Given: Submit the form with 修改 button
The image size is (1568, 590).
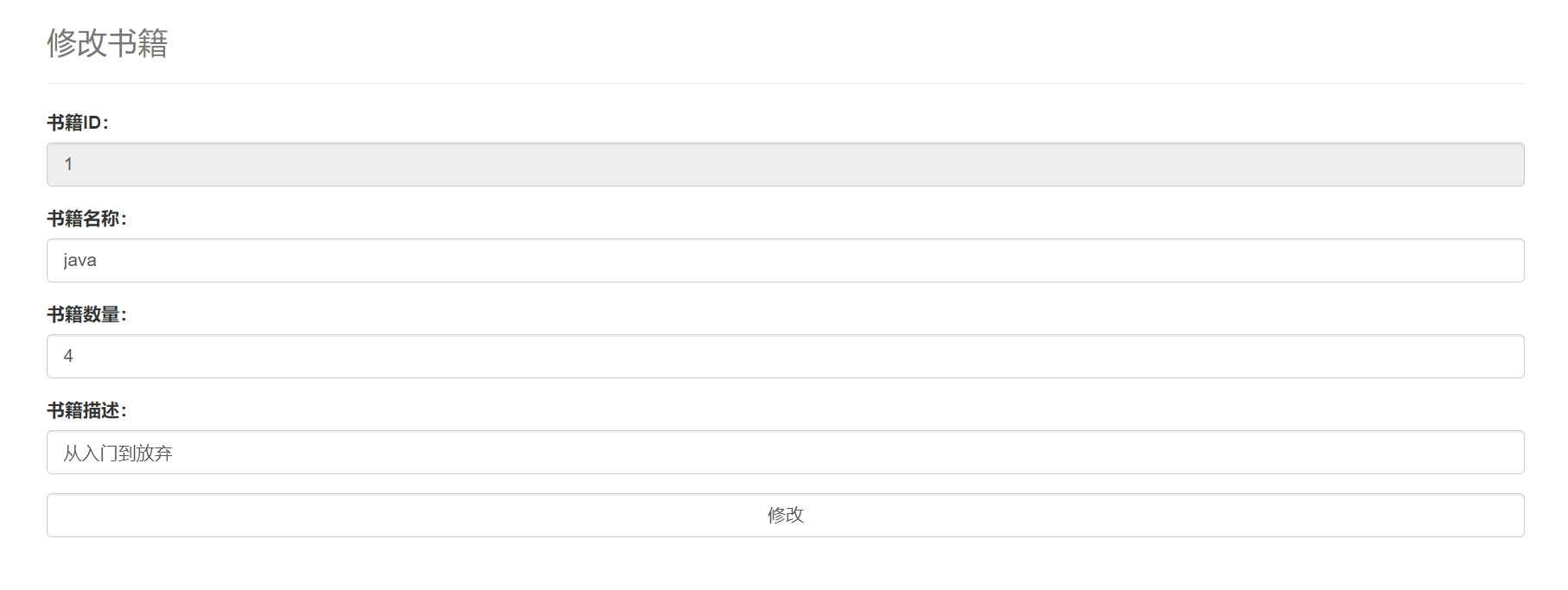Looking at the screenshot, I should coord(785,515).
